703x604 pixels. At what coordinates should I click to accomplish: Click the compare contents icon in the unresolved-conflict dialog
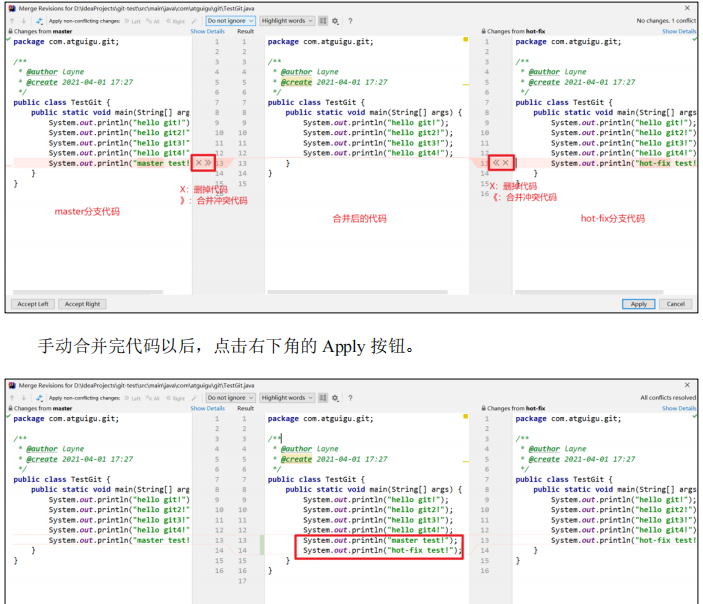pyautogui.click(x=39, y=21)
